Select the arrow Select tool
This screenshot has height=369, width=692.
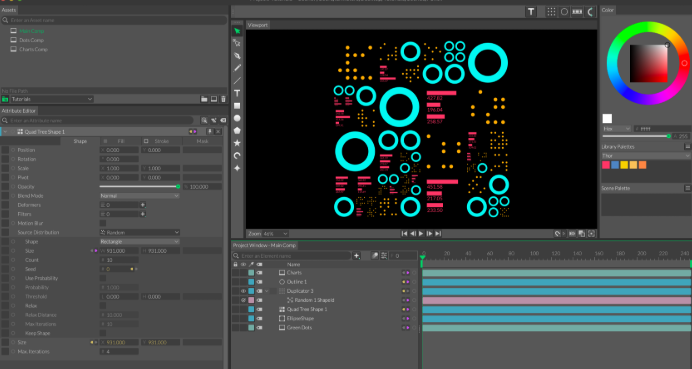tap(237, 31)
